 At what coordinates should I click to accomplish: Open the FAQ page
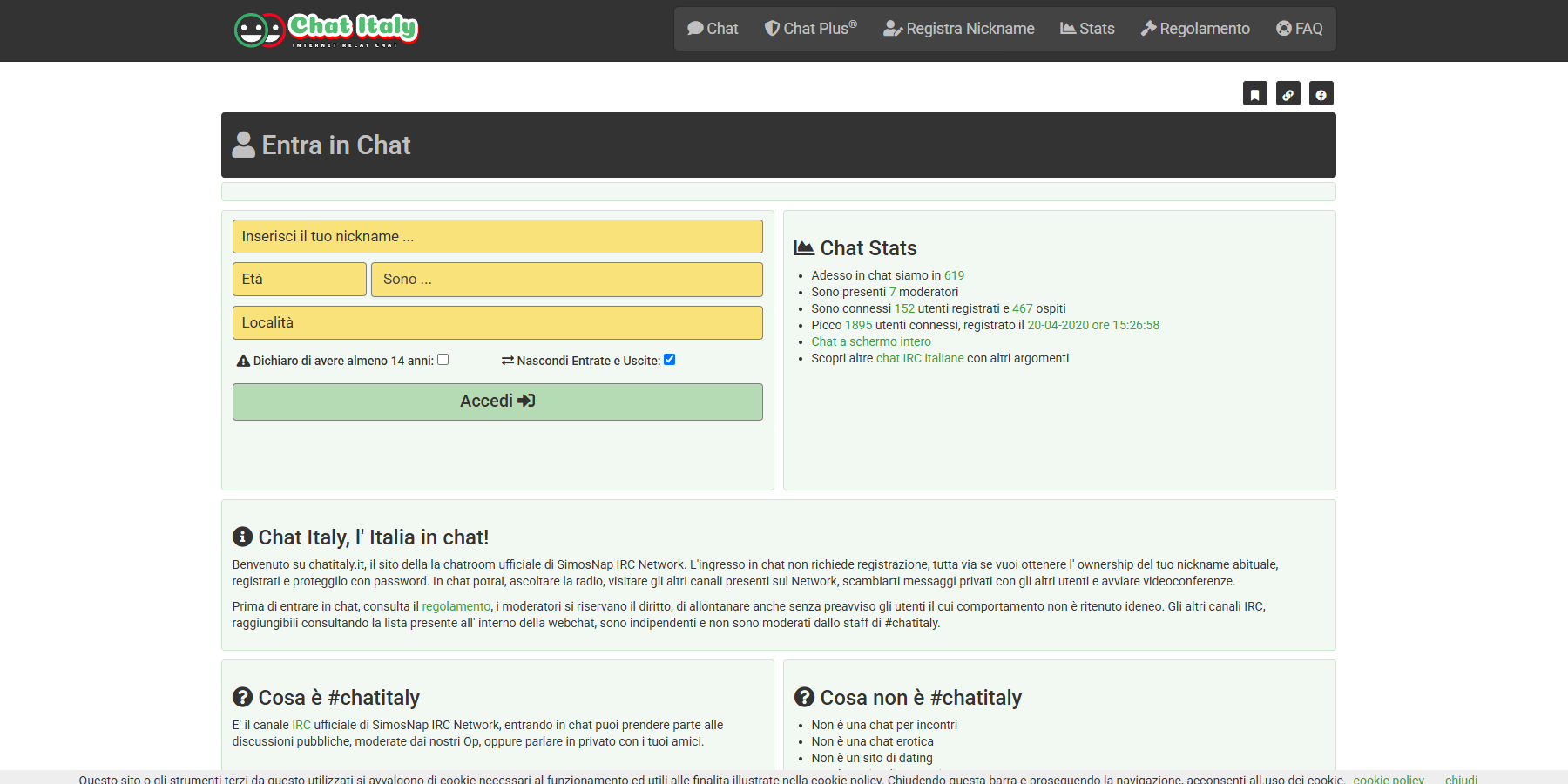pos(1300,29)
